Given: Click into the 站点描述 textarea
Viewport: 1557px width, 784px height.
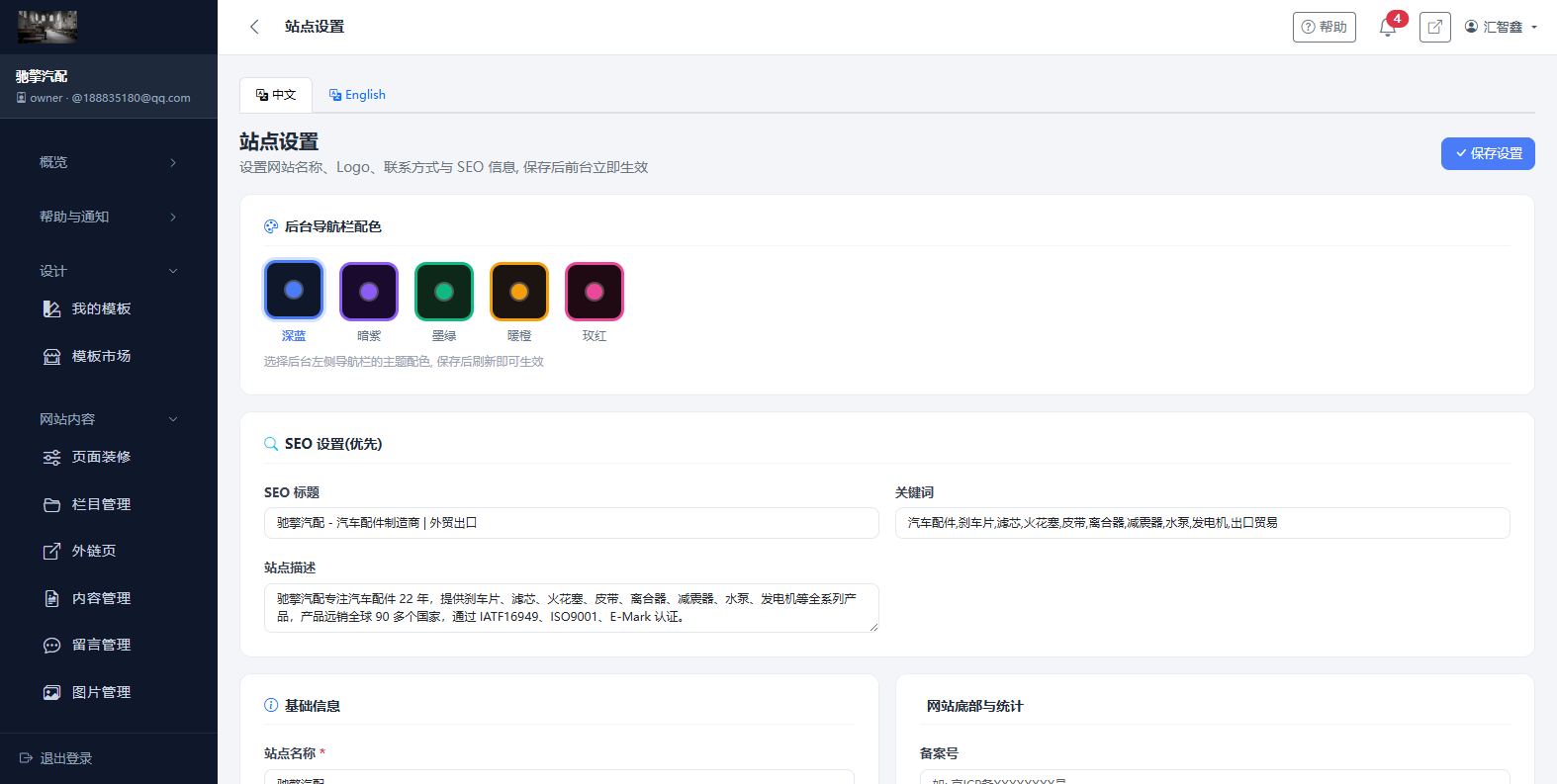Looking at the screenshot, I should coord(572,608).
